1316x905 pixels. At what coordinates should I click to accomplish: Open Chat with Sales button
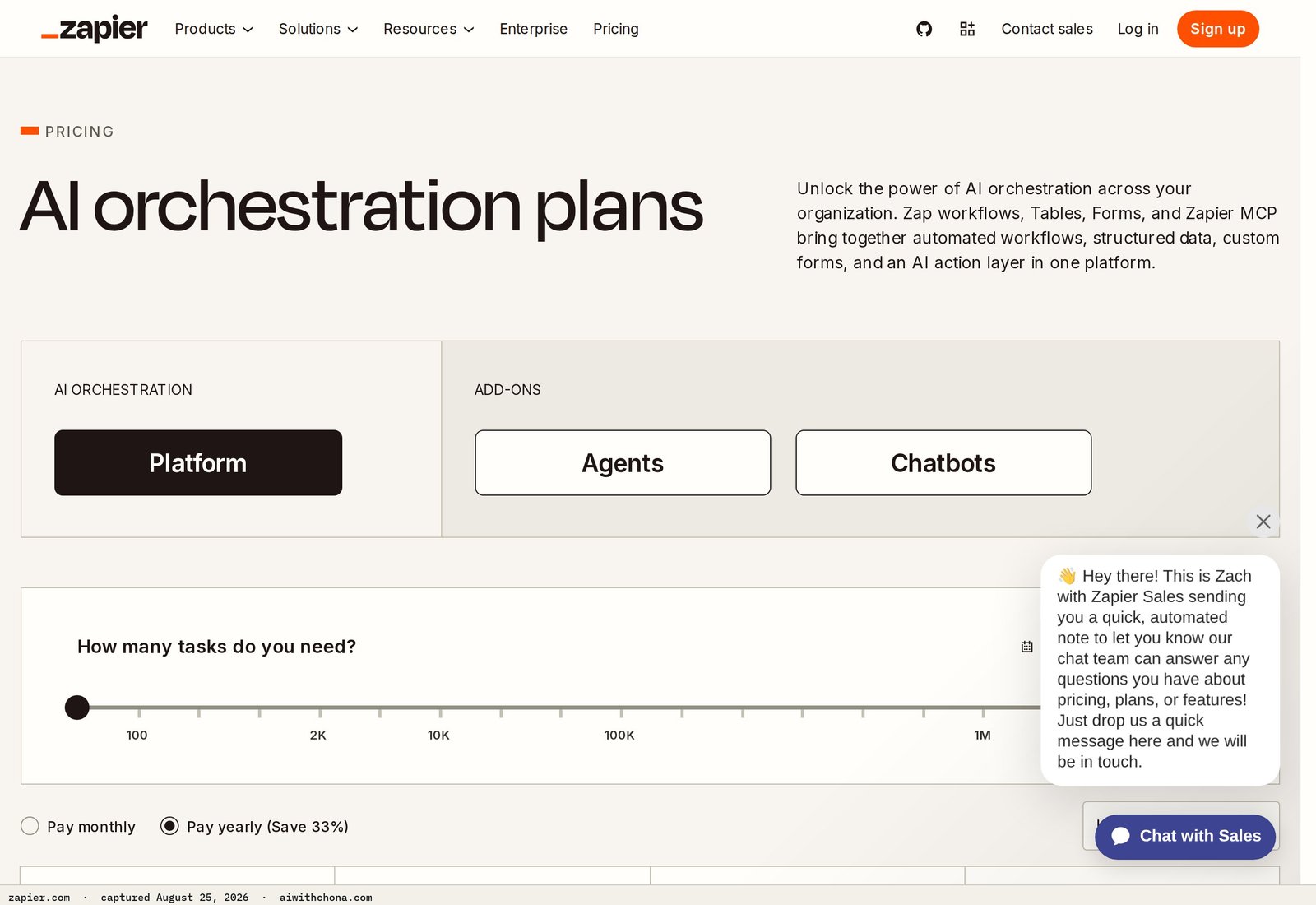tap(1185, 837)
